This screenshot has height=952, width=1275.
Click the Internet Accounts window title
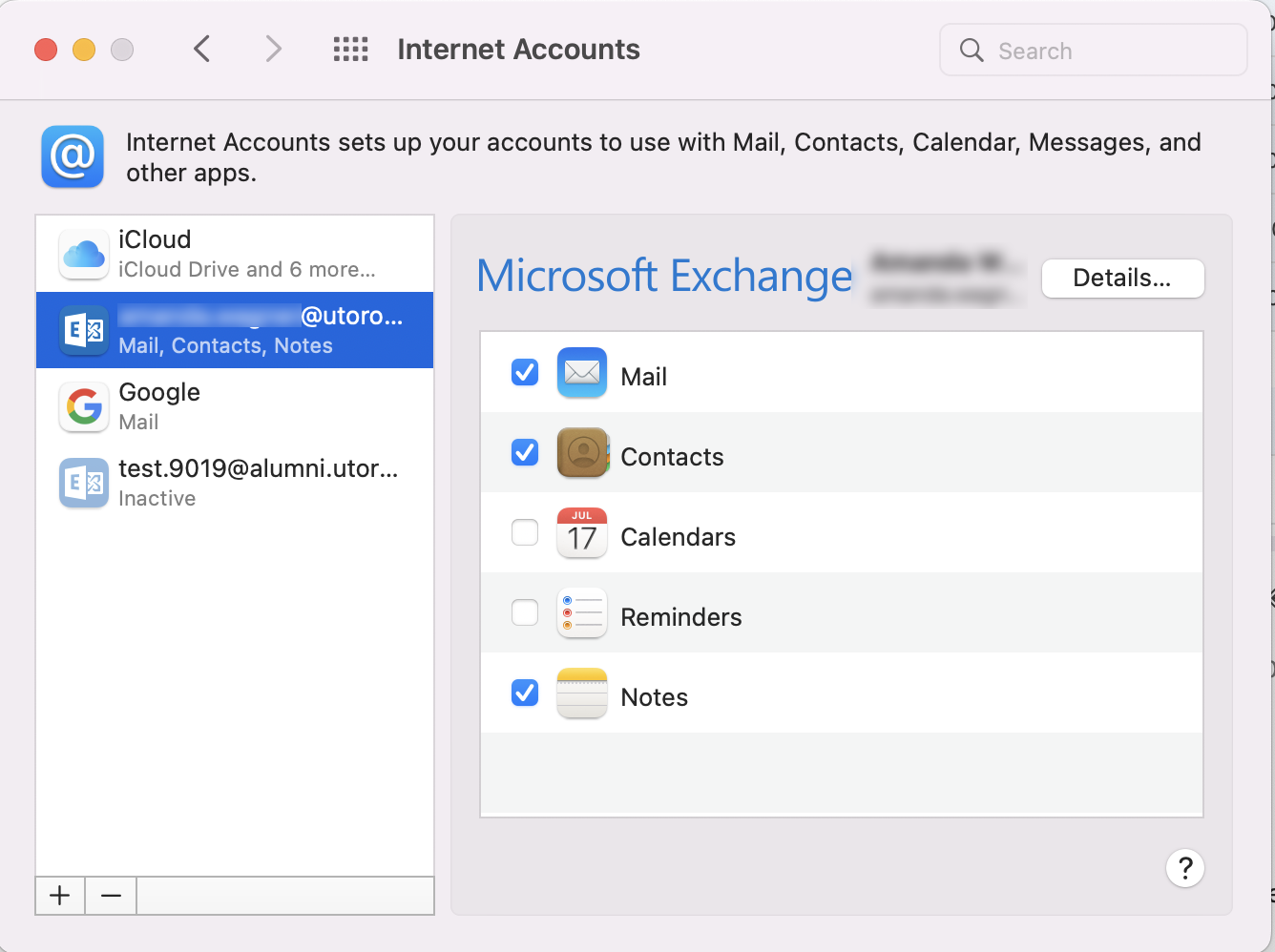(519, 49)
